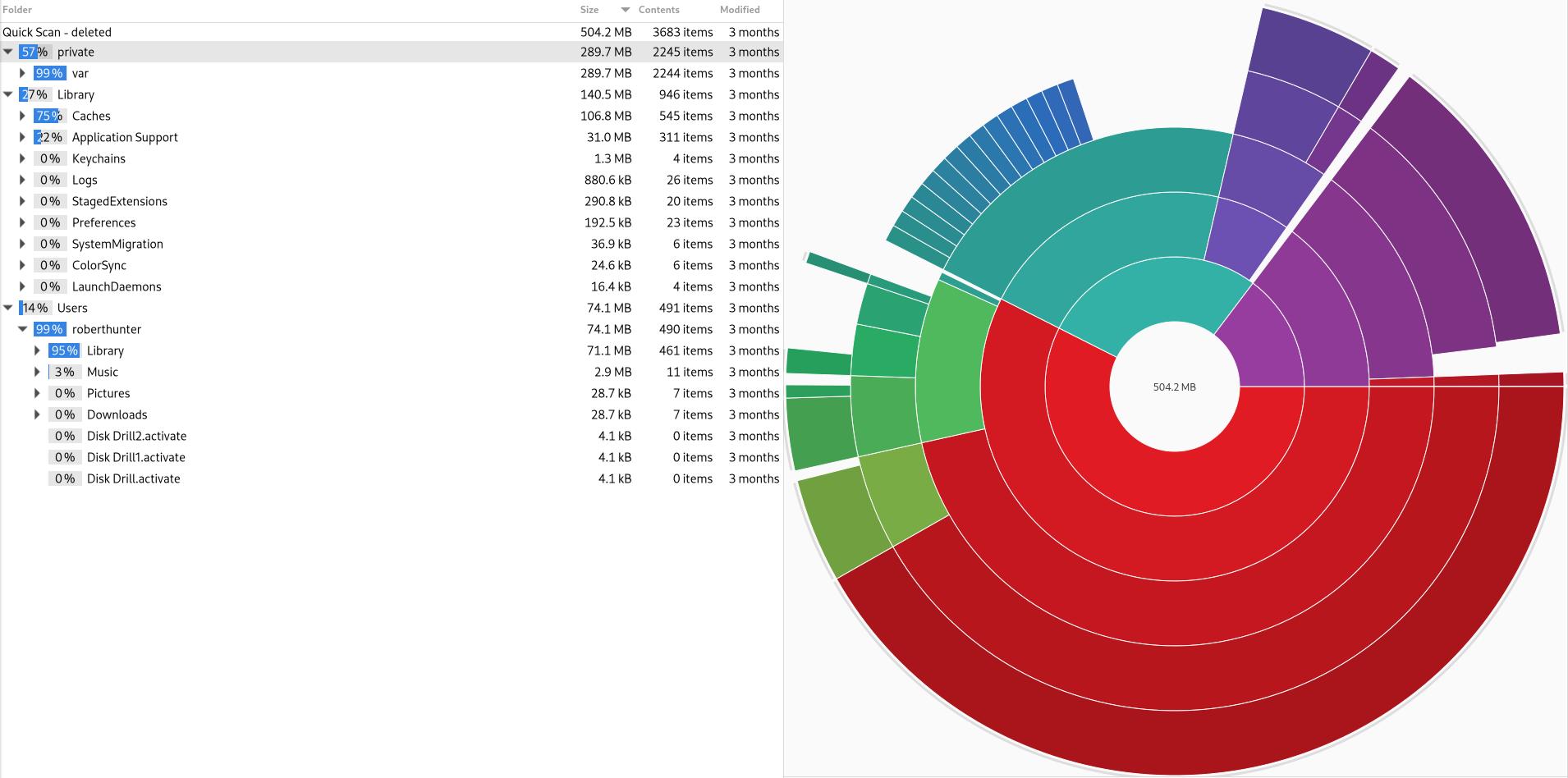1568x778 pixels.
Task: Click the Folder column header
Action: 17,10
